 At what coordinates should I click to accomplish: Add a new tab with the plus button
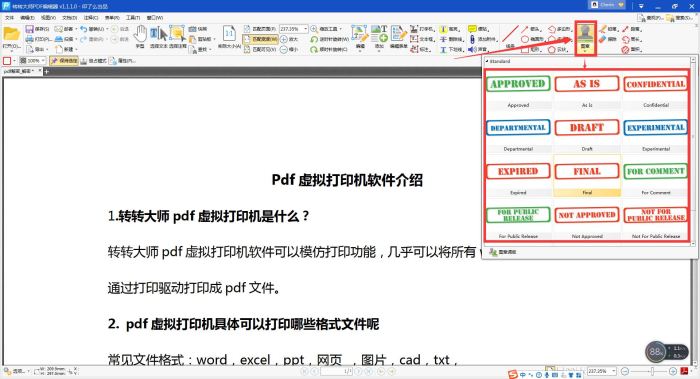(46, 71)
